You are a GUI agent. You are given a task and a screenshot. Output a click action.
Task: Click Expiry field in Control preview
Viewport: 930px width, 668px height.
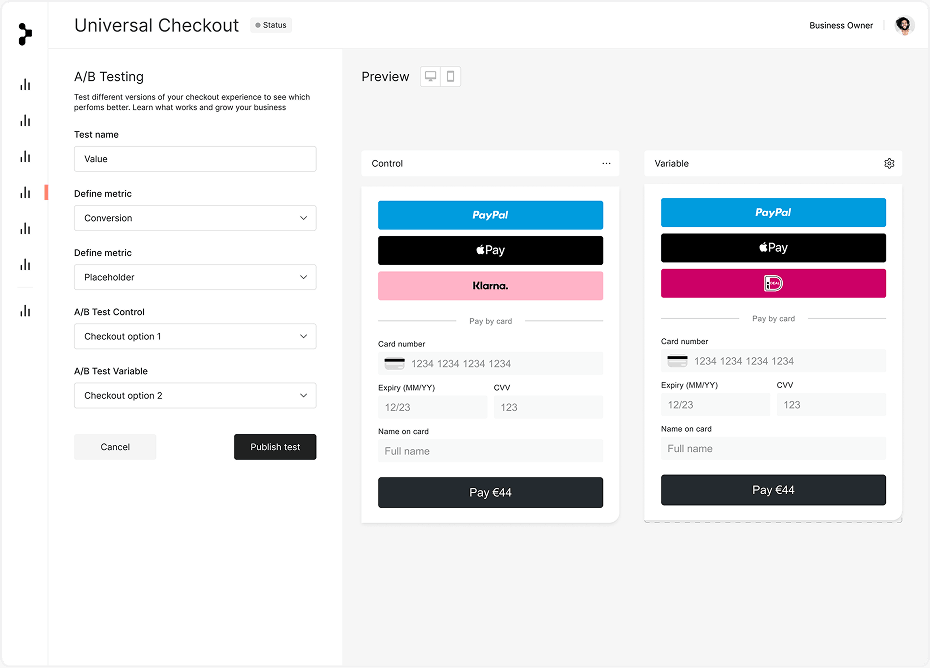(x=432, y=408)
